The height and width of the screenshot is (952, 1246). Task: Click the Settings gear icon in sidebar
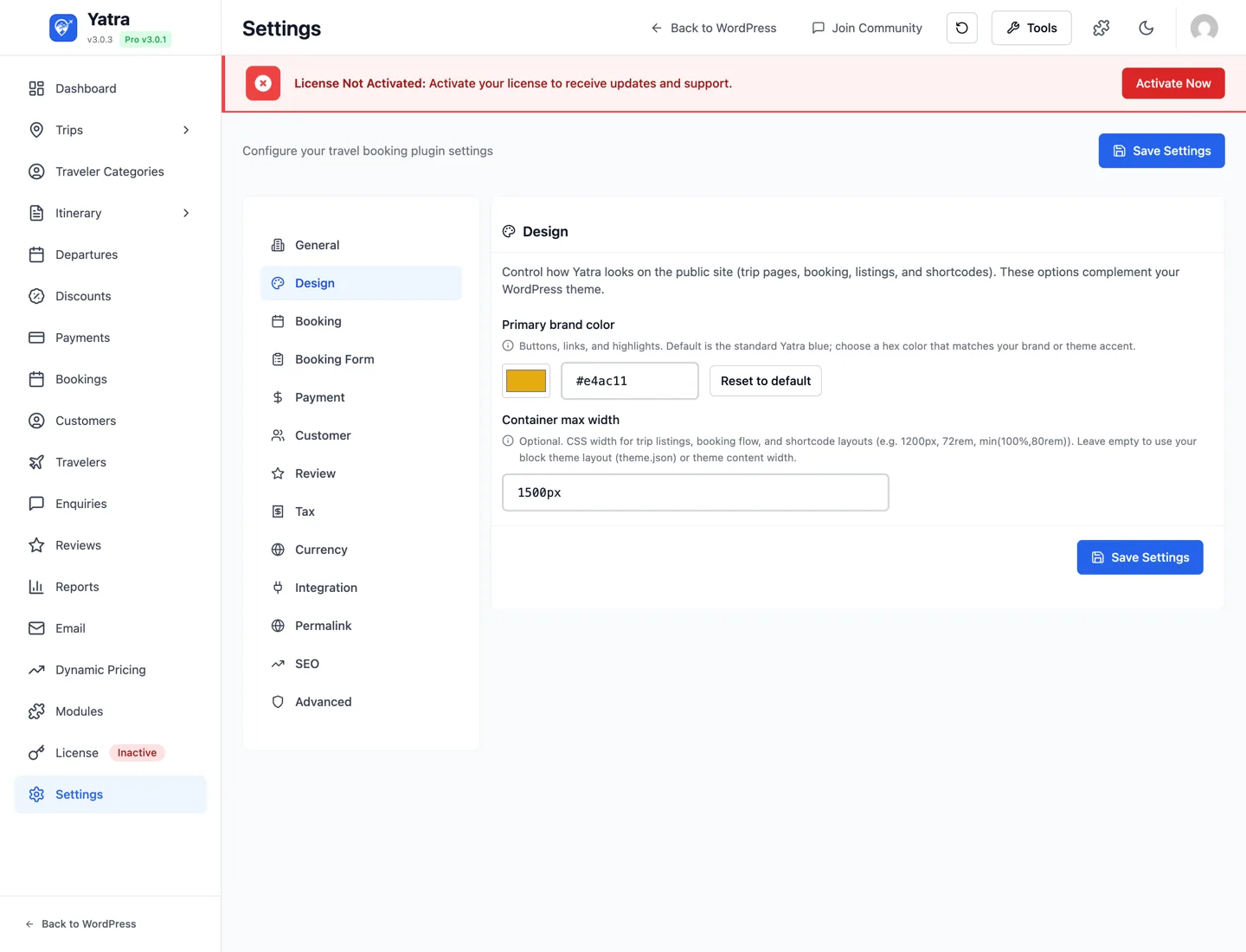[x=36, y=794]
